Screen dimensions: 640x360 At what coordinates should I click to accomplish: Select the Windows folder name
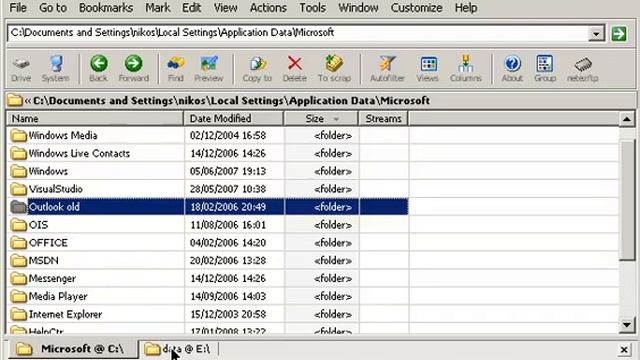coord(48,171)
